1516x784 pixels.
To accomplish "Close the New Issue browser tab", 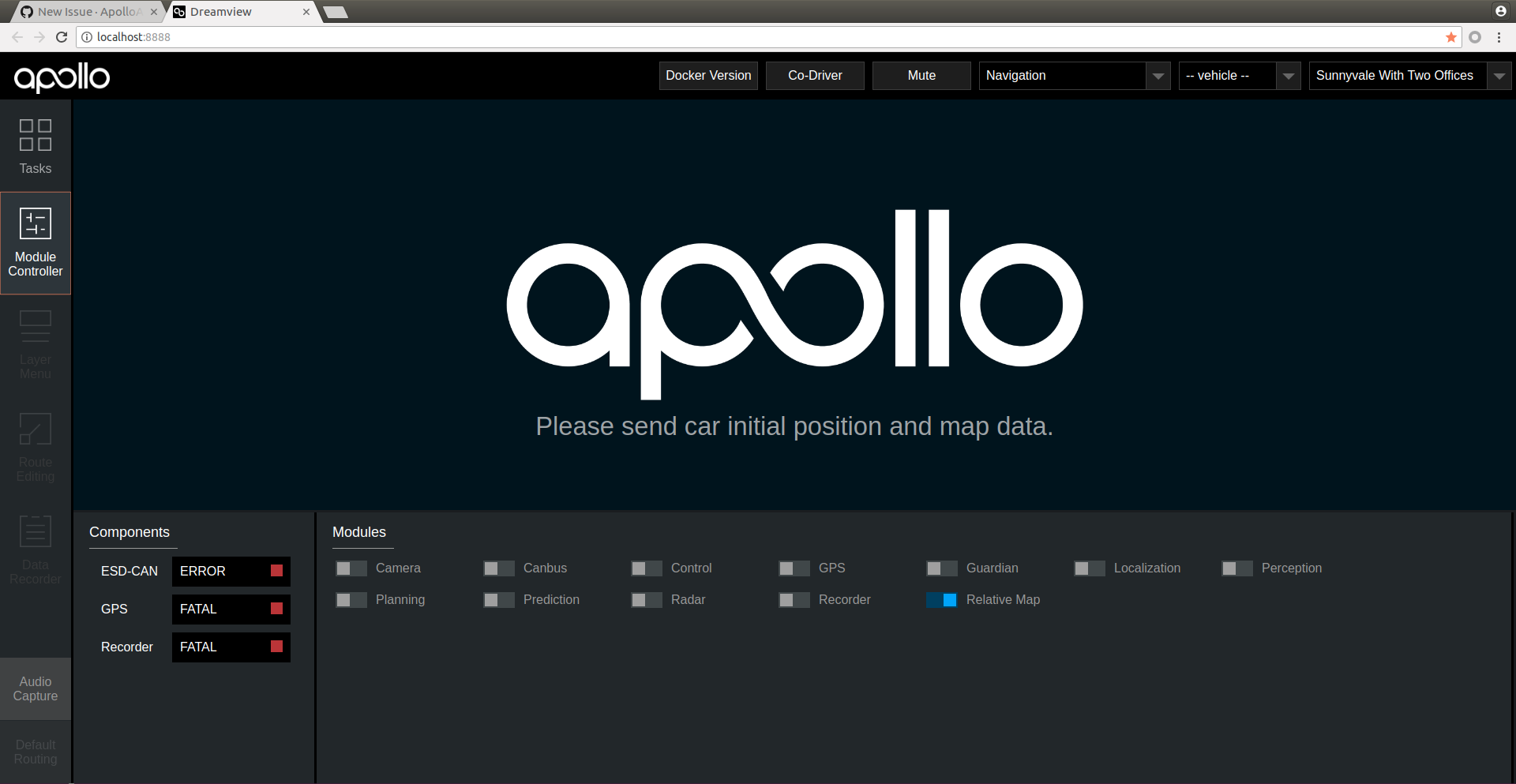I will (x=154, y=12).
